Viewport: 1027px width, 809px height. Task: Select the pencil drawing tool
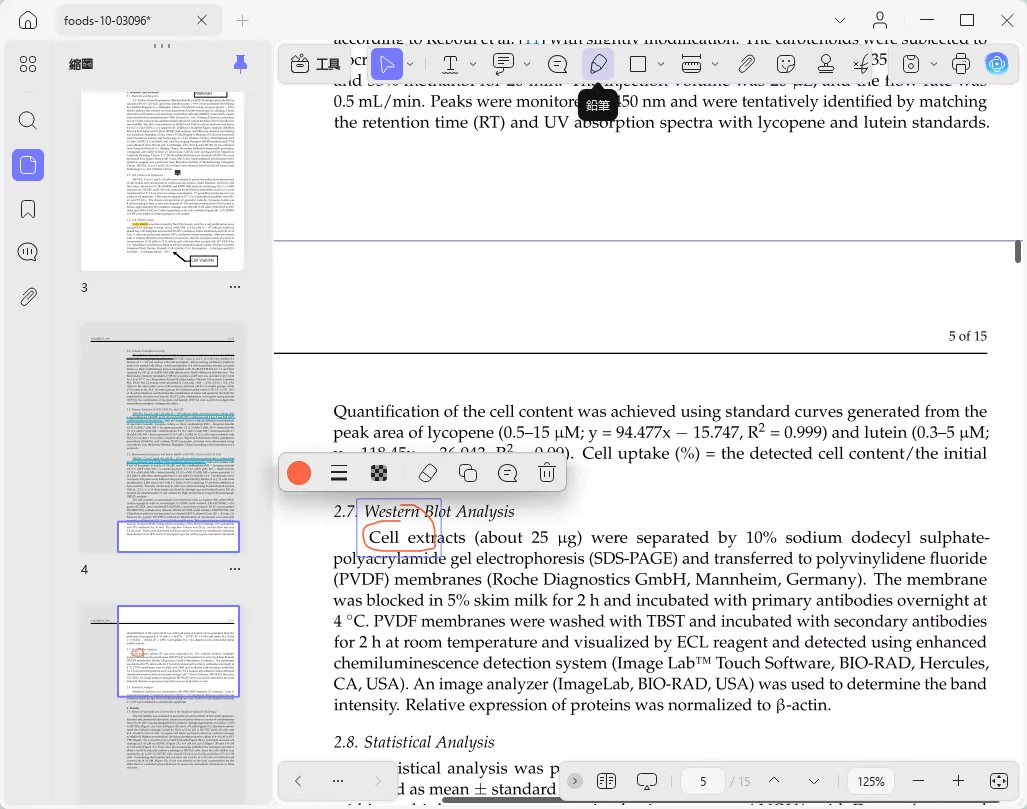point(598,64)
